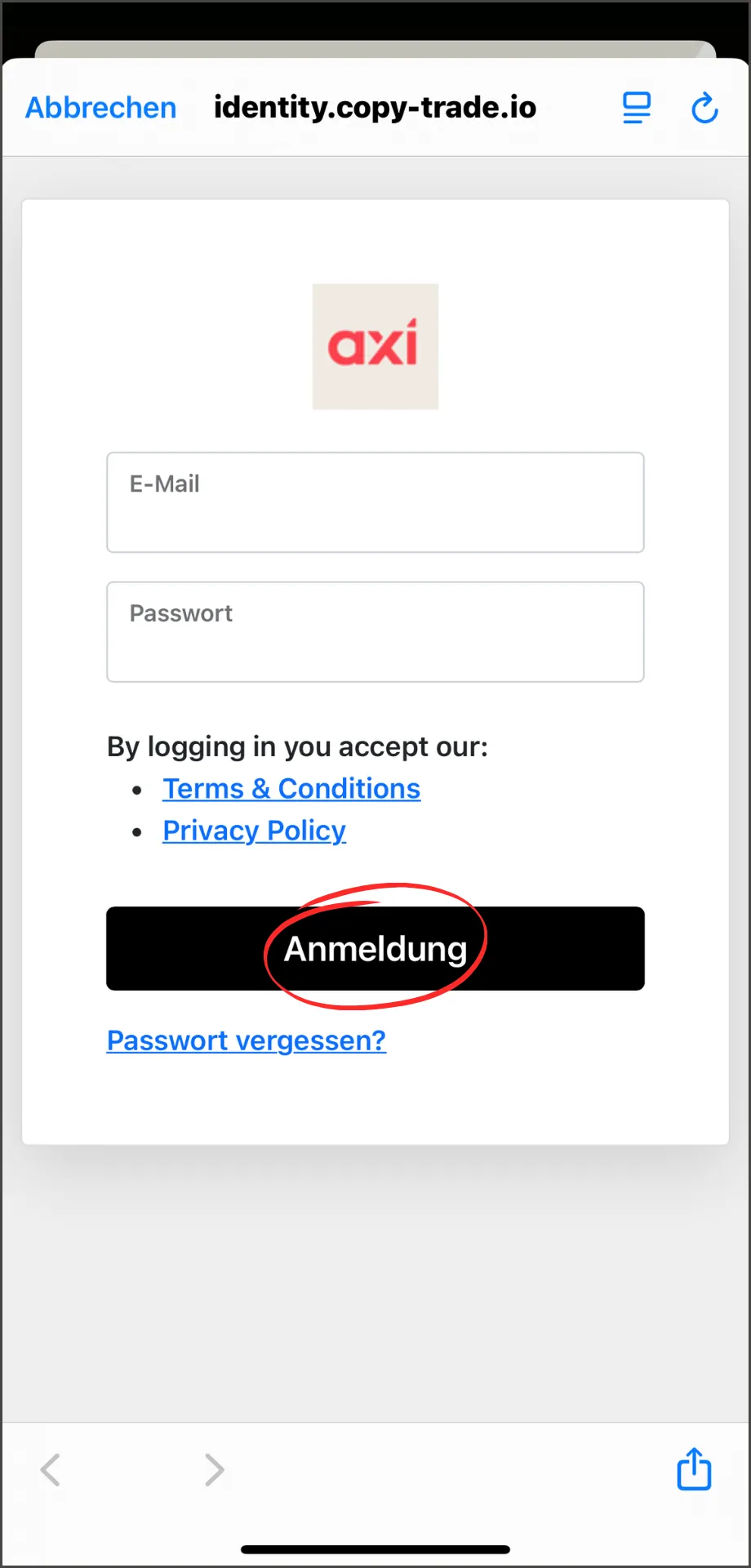
Task: Reload the page with the refresh icon
Action: (x=704, y=108)
